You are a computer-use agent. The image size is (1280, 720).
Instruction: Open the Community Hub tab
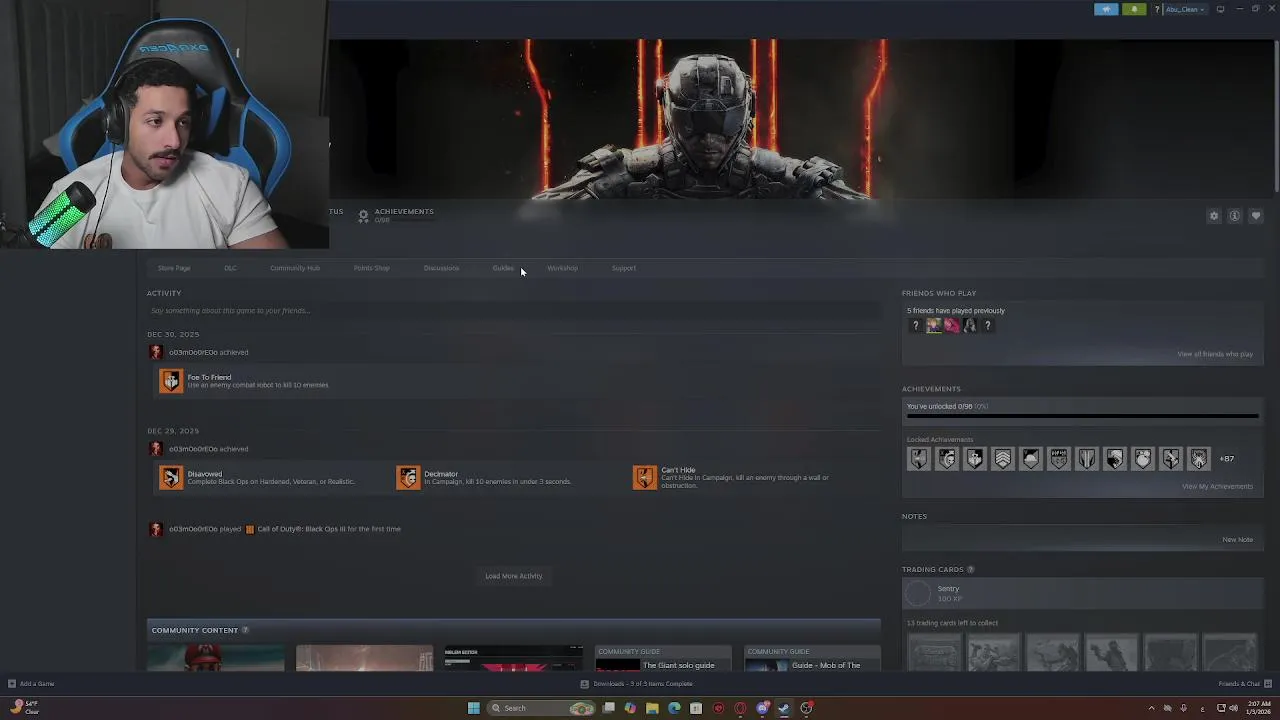[x=295, y=268]
